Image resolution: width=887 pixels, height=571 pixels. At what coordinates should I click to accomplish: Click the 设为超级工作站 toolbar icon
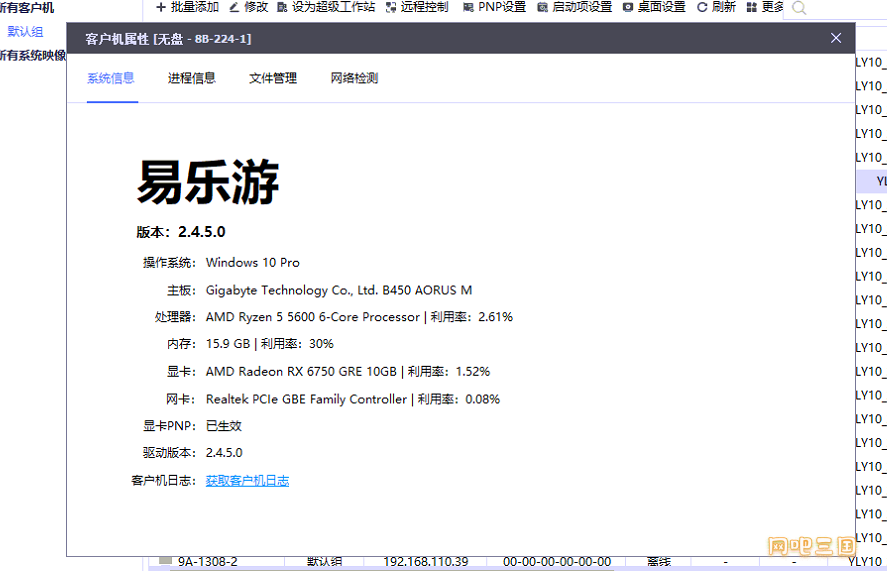point(281,7)
